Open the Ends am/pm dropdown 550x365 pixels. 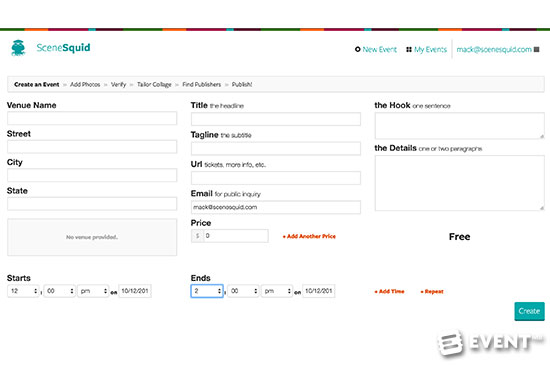pyautogui.click(x=277, y=291)
